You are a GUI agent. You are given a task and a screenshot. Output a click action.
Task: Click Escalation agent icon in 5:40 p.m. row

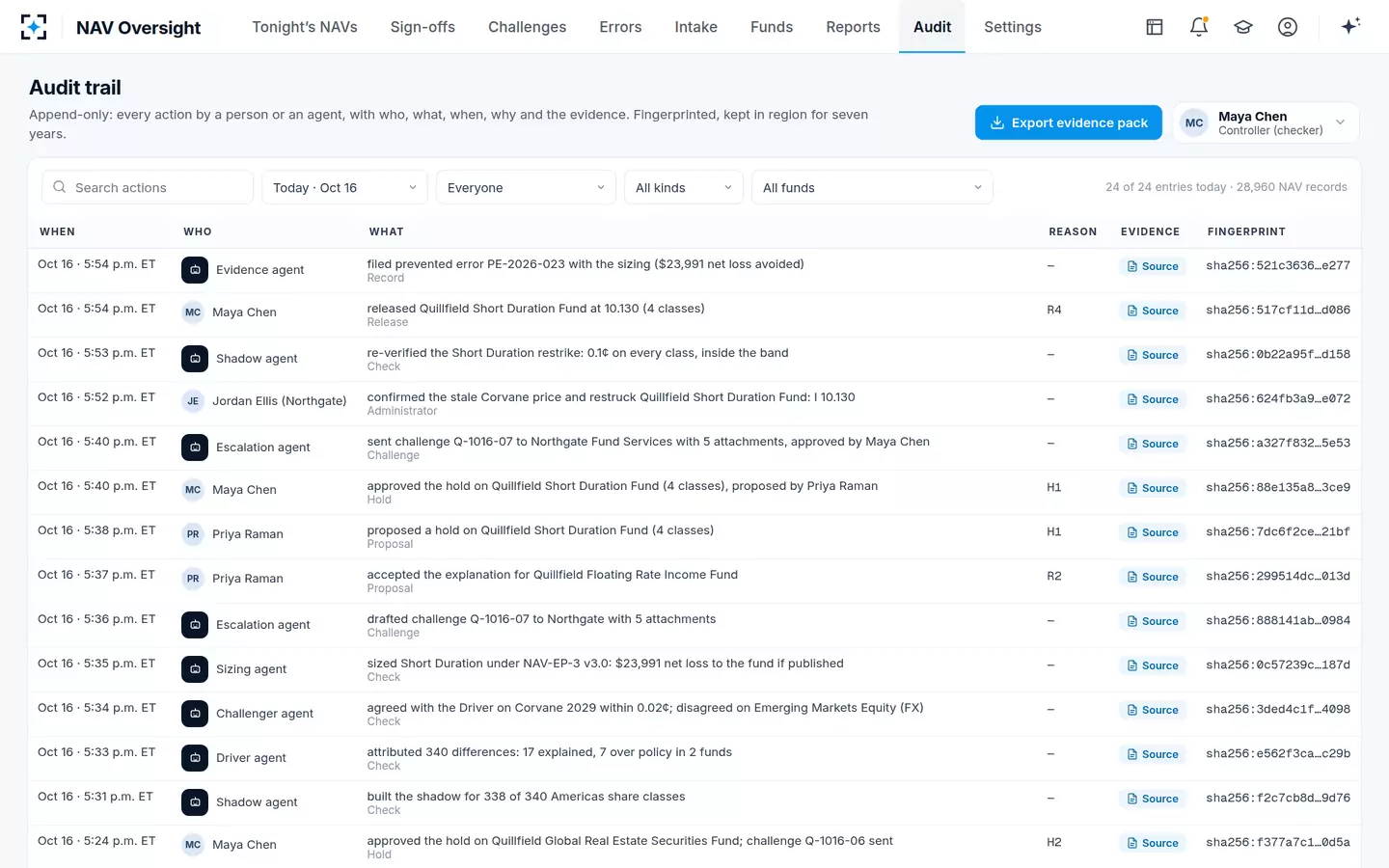(x=195, y=448)
